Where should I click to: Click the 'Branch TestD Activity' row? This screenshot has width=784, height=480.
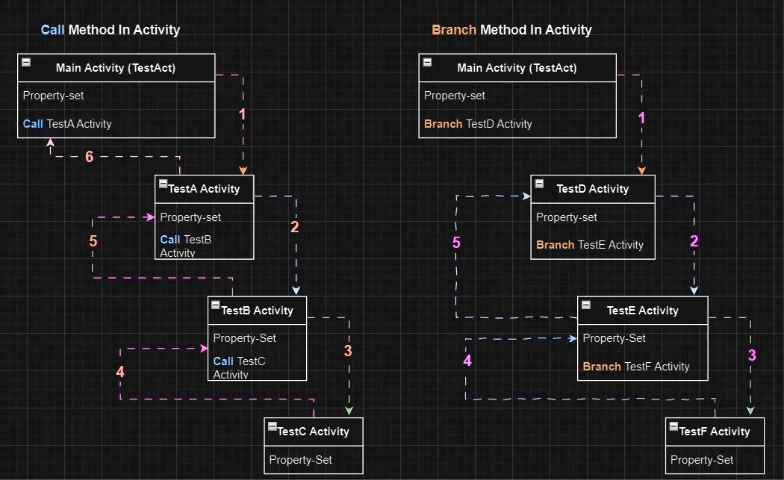click(478, 124)
